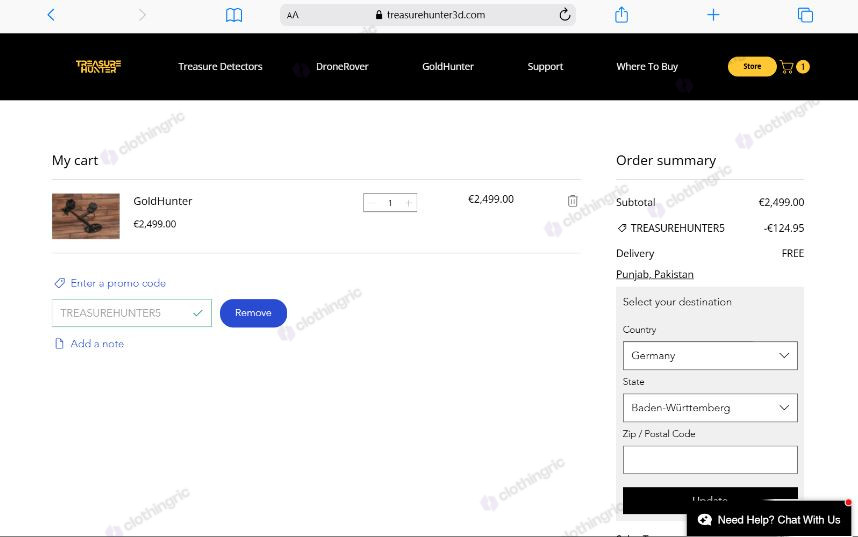Click the promo code tag icon
This screenshot has height=537, width=858.
(59, 283)
